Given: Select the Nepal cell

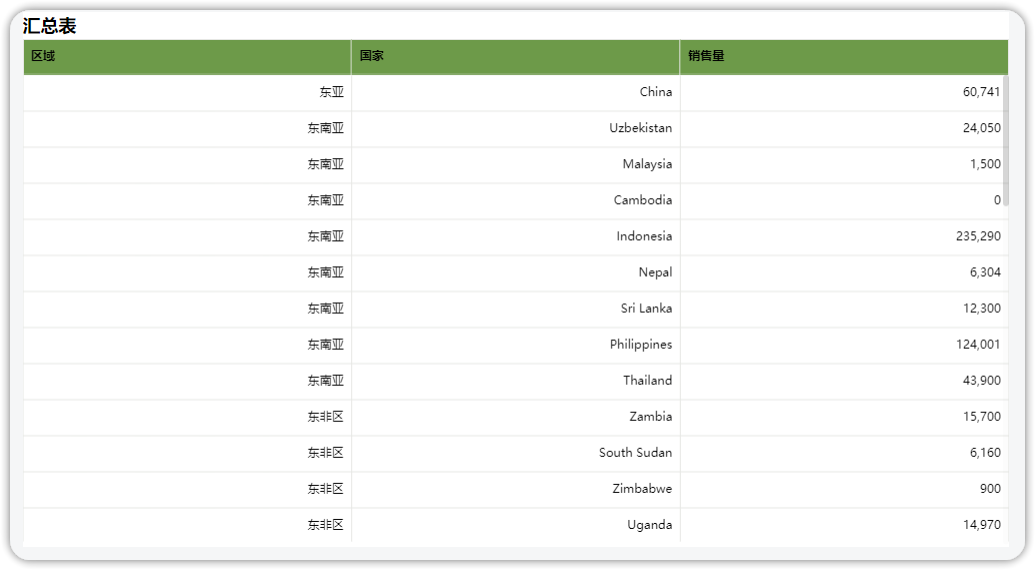Looking at the screenshot, I should (516, 273).
